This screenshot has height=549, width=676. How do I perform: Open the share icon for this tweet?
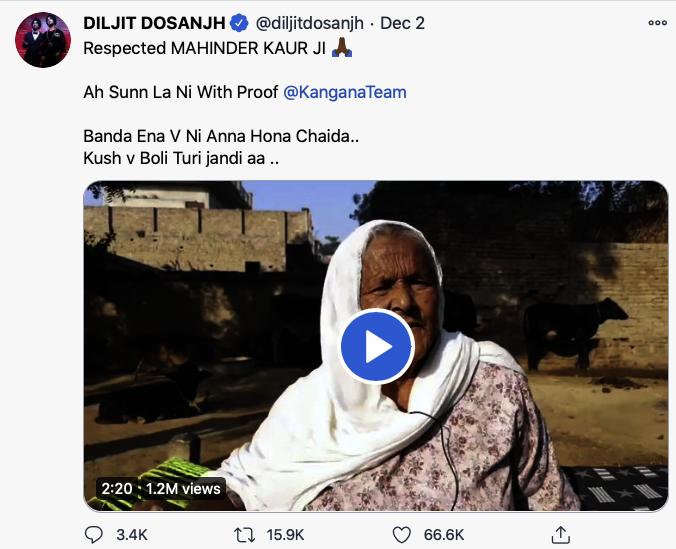pos(561,534)
